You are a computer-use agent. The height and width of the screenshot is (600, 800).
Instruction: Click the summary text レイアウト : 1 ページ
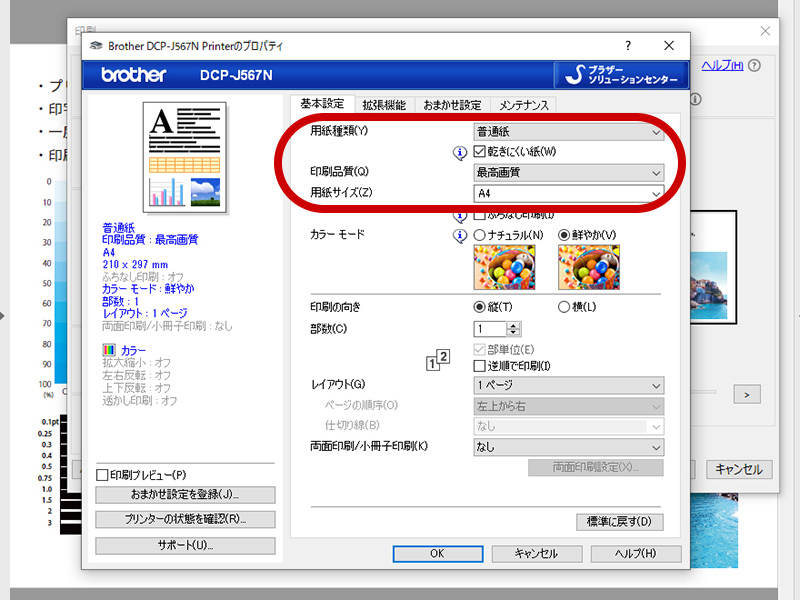click(x=145, y=314)
